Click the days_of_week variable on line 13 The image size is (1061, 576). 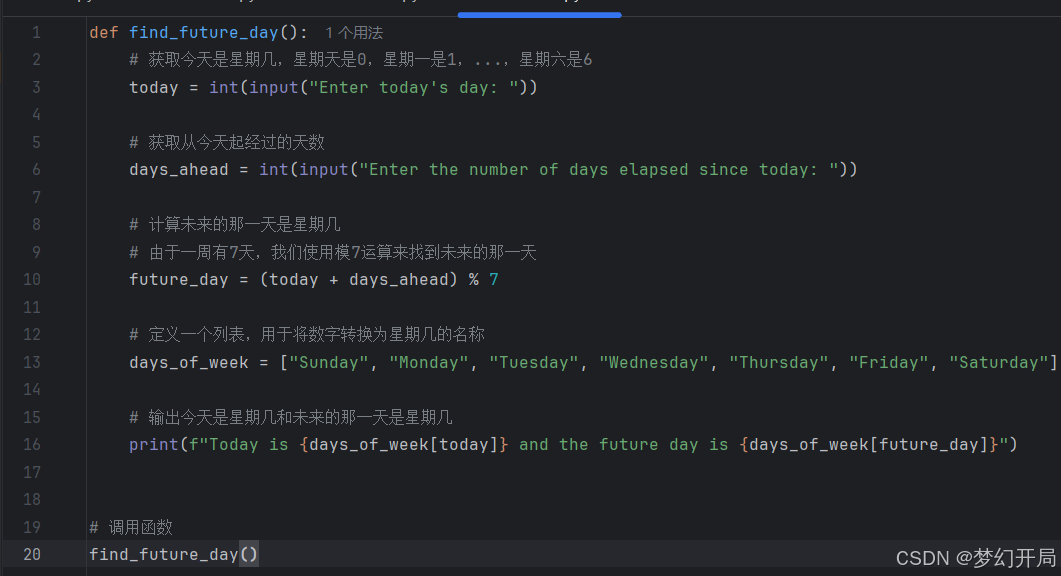(188, 362)
